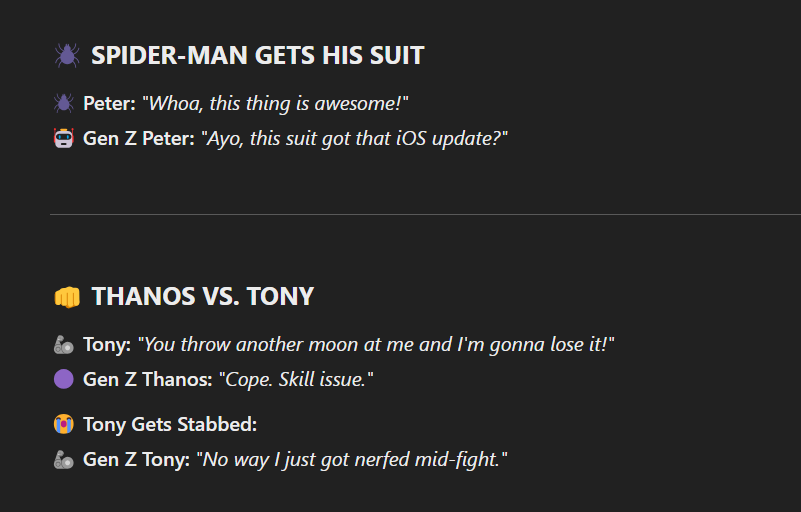
Task: Click the robot emoji beside Gen Z Peter
Action: pos(64,139)
